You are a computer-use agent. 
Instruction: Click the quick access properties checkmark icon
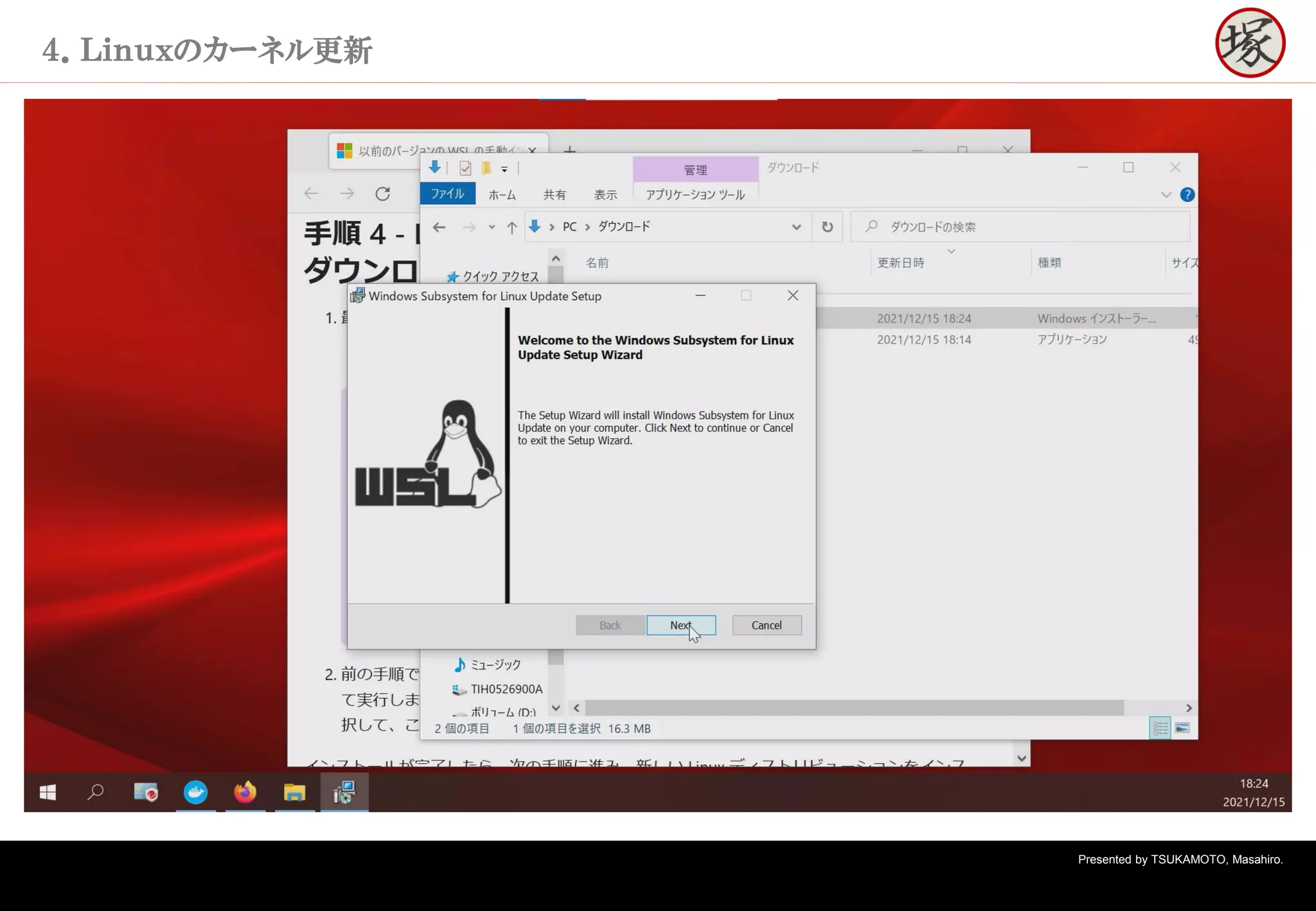465,168
